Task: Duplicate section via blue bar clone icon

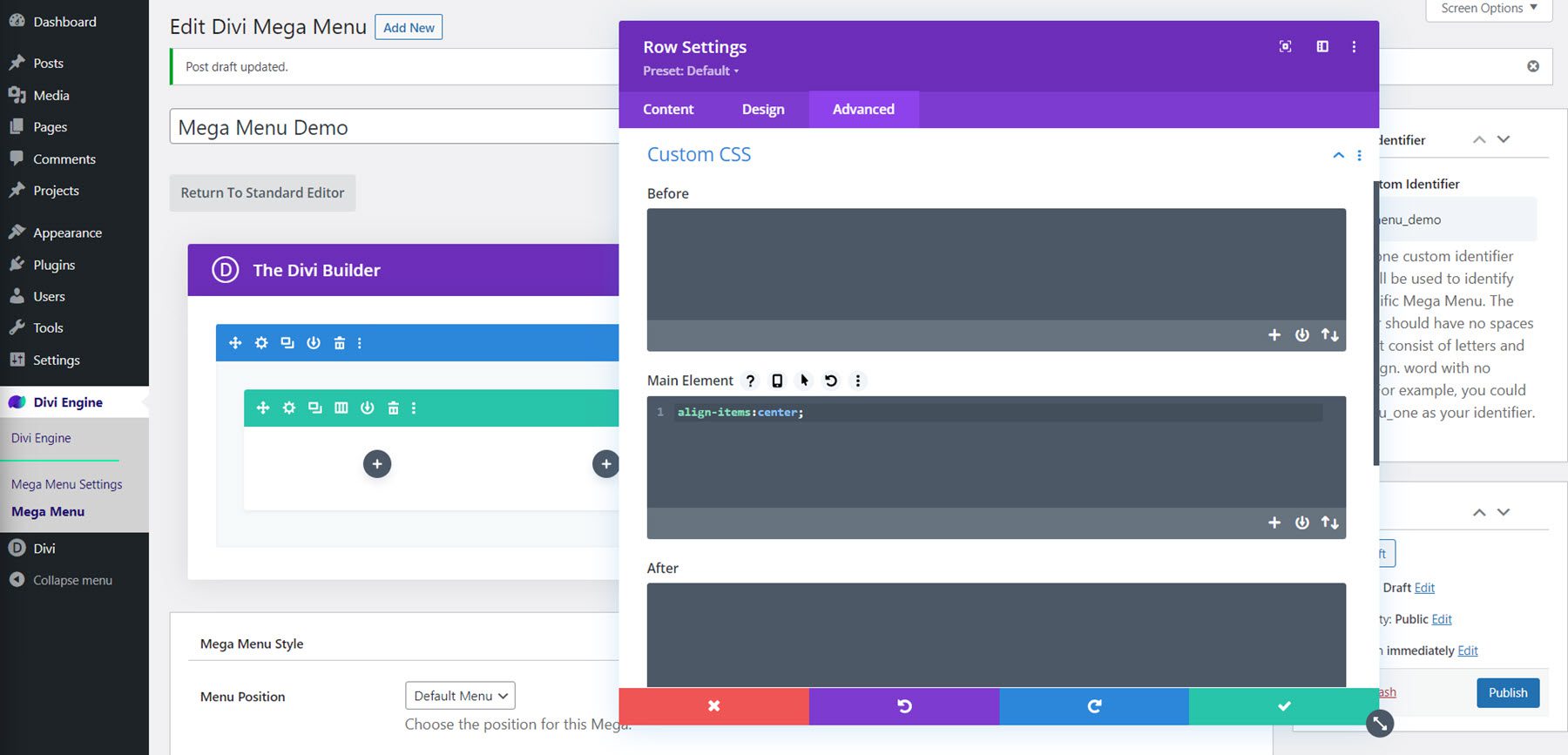Action: 287,343
